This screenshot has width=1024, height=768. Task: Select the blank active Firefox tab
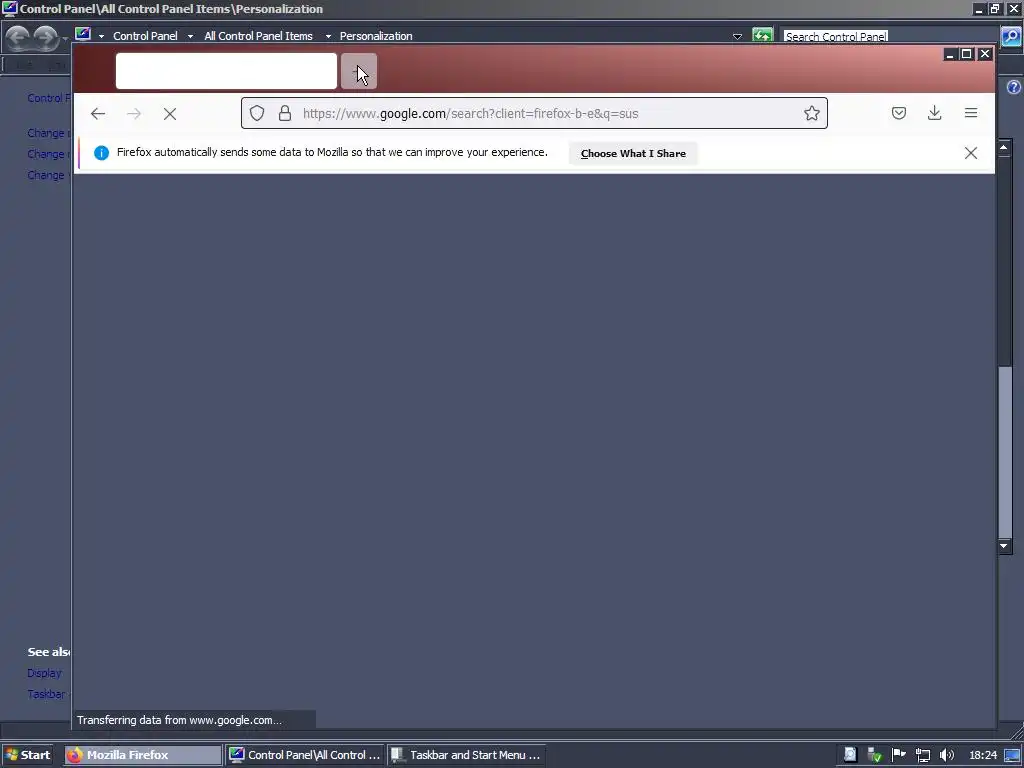pyautogui.click(x=226, y=71)
